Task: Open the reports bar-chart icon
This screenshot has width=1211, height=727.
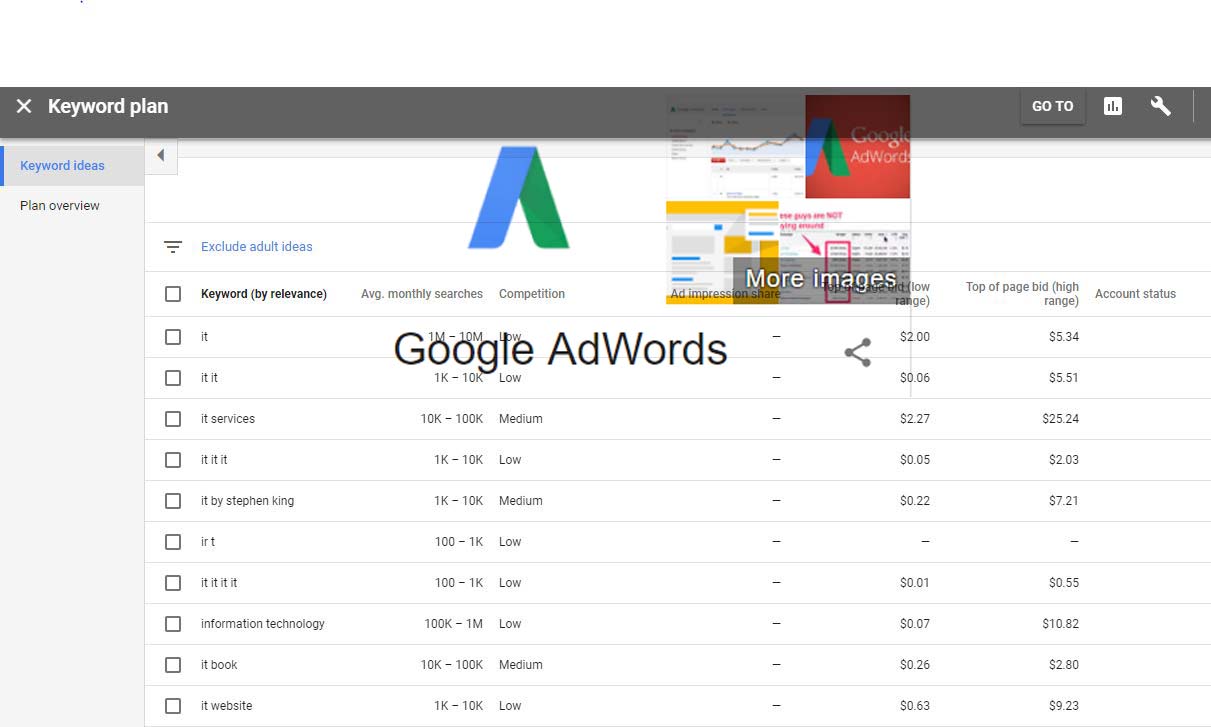Action: coord(1112,105)
